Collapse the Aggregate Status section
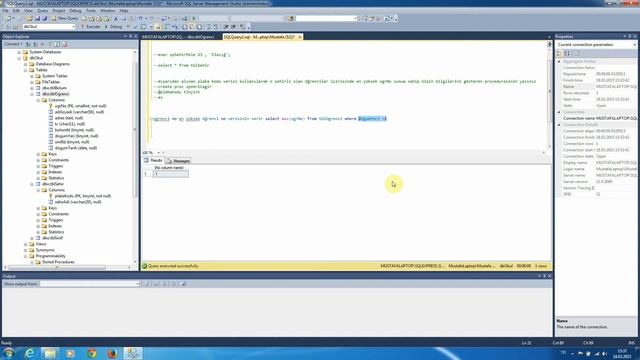 click(x=559, y=62)
